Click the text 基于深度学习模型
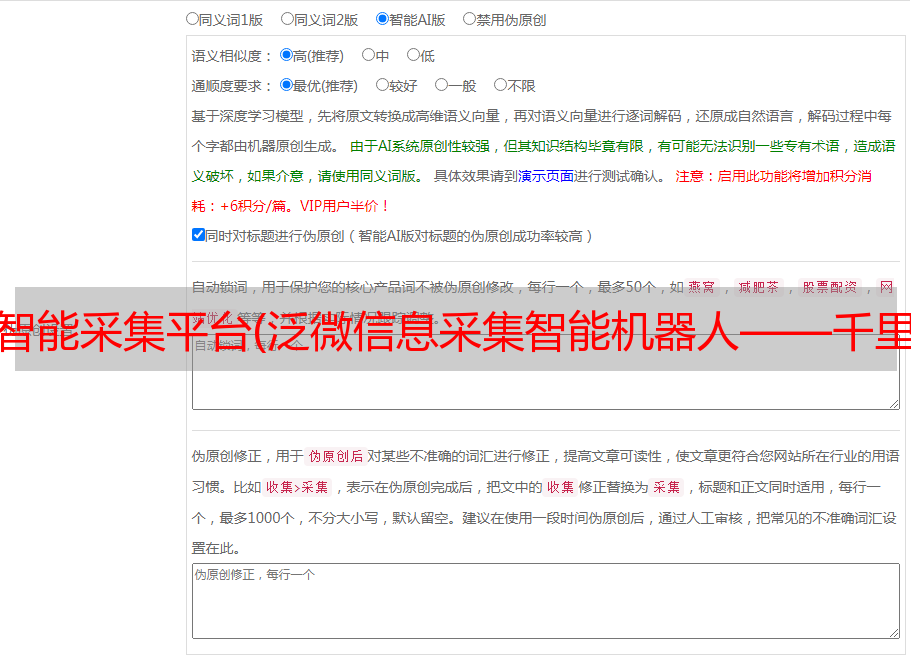The image size is (911, 658). [x=248, y=116]
